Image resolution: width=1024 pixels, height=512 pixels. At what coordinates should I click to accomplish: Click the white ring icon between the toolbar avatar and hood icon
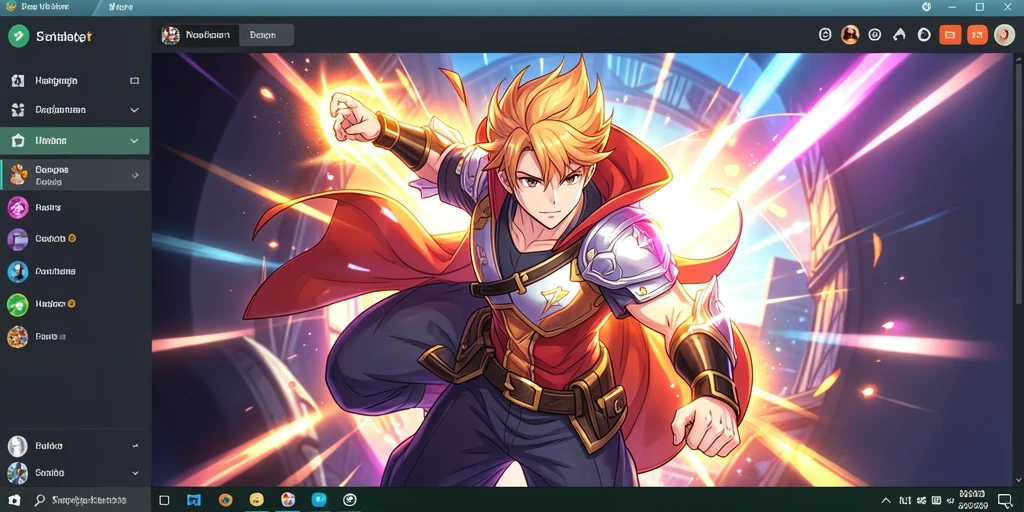[x=875, y=35]
